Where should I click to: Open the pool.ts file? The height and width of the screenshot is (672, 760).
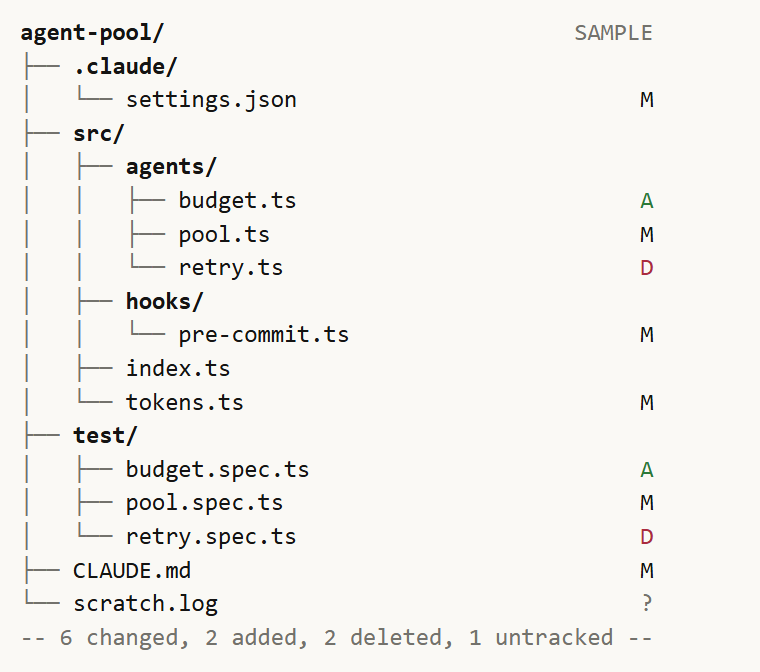(224, 235)
